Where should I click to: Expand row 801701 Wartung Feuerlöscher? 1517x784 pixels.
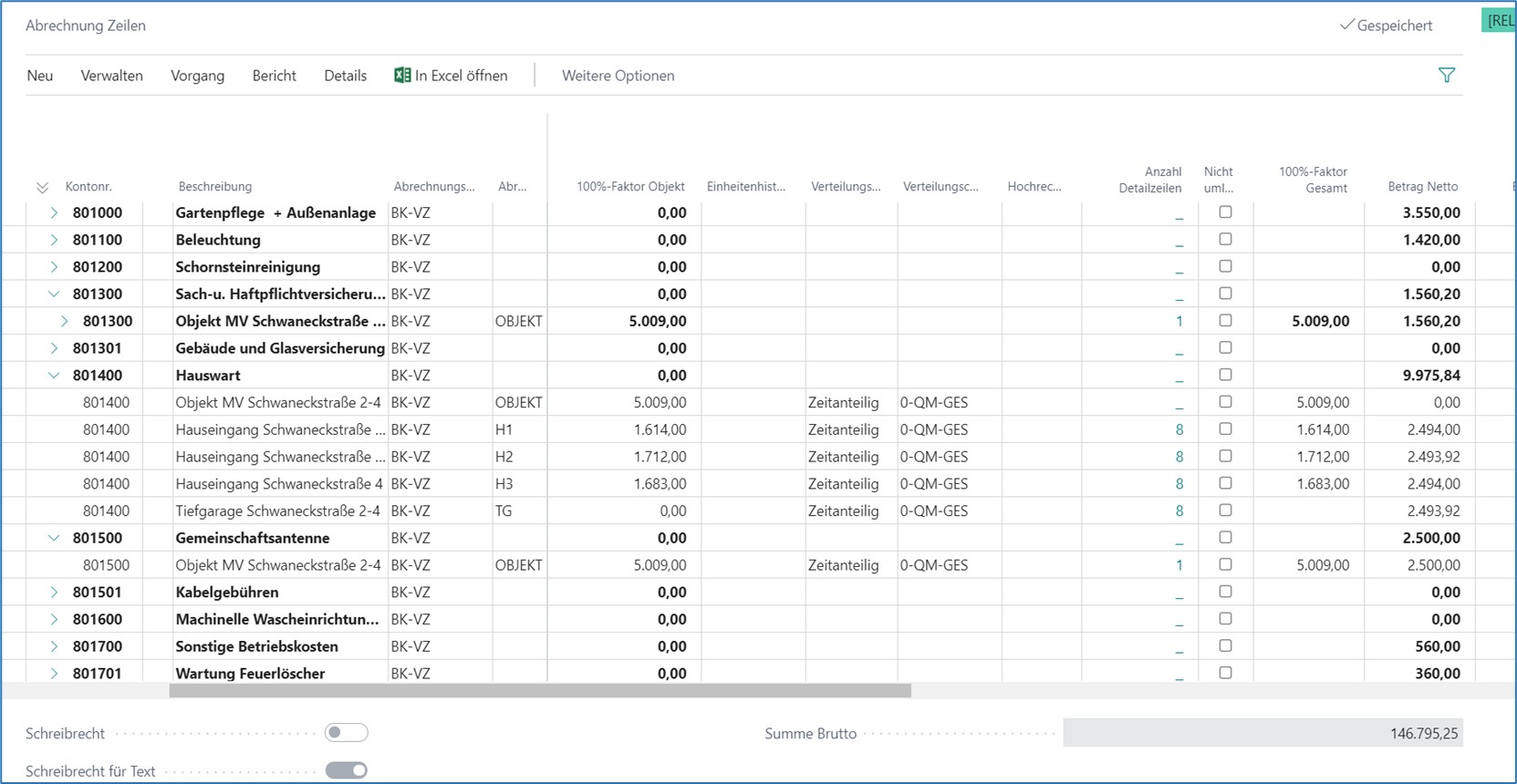54,674
